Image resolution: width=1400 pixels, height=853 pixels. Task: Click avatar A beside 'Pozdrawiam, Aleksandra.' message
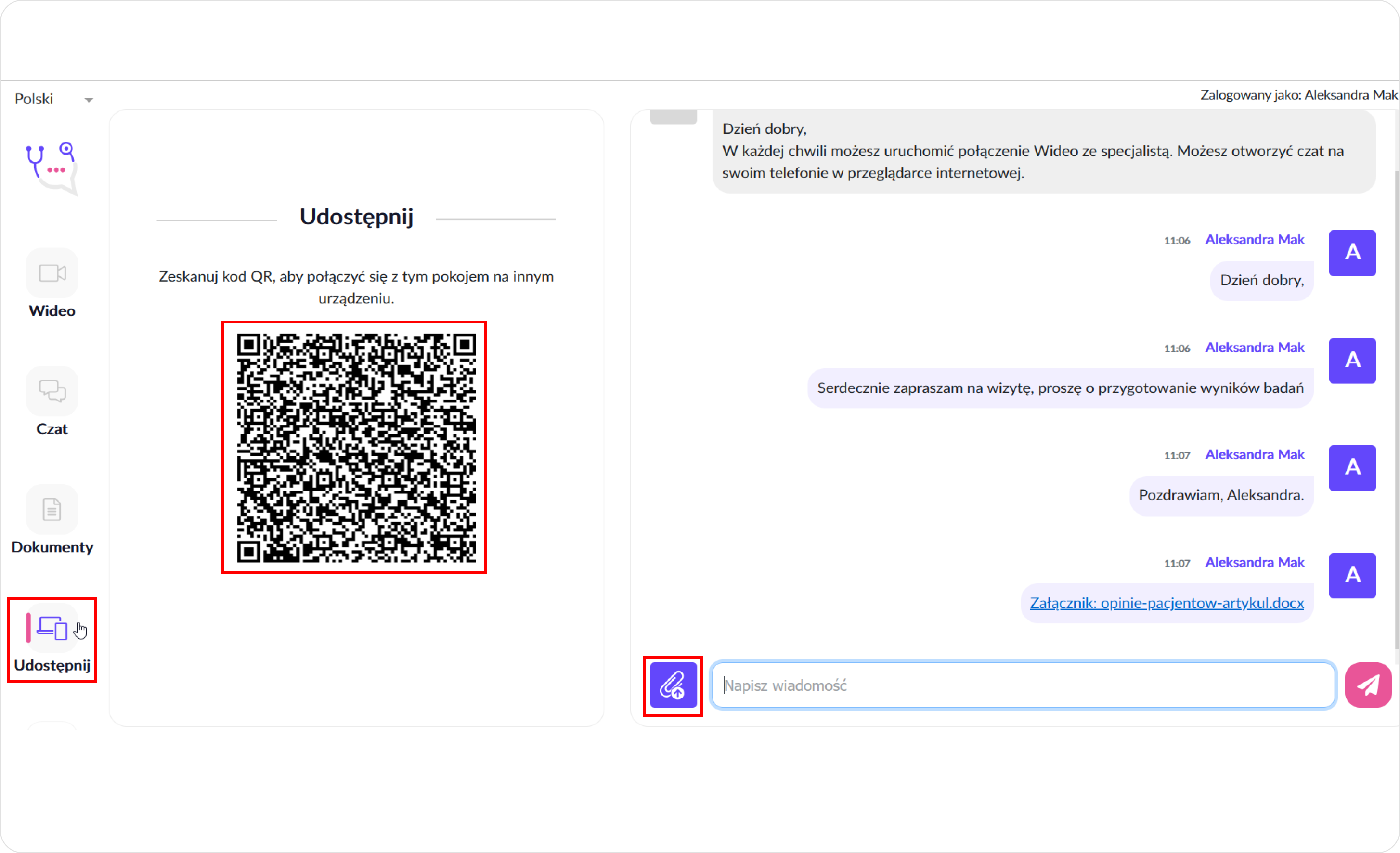point(1352,468)
